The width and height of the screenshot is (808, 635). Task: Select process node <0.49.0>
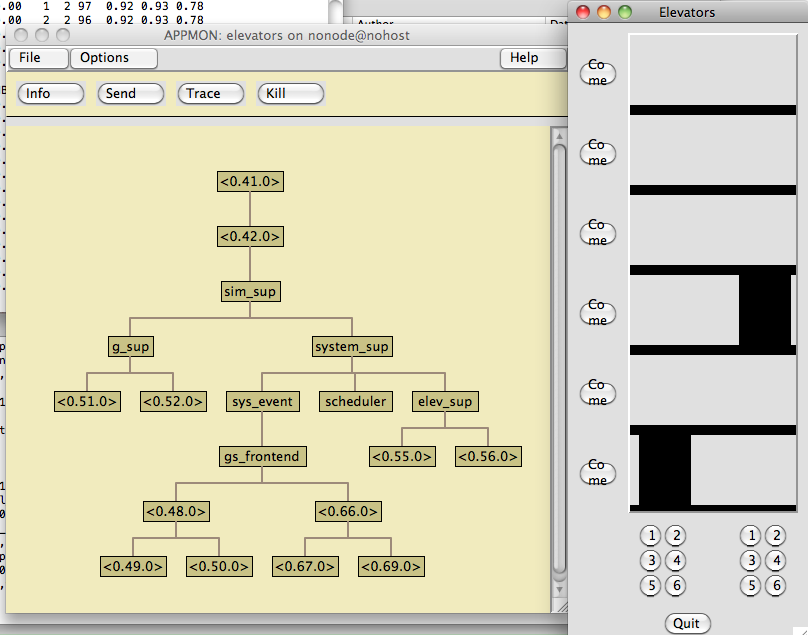coord(133,566)
